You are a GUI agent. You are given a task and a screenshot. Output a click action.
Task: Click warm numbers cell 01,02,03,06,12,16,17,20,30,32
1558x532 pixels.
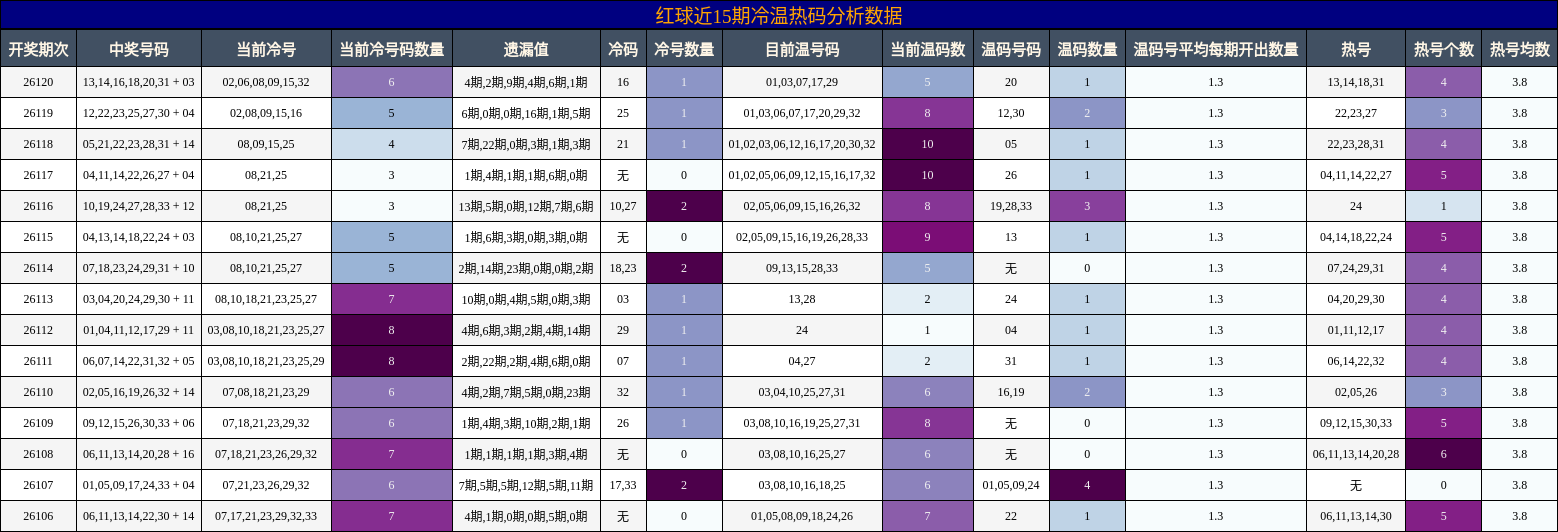802,144
